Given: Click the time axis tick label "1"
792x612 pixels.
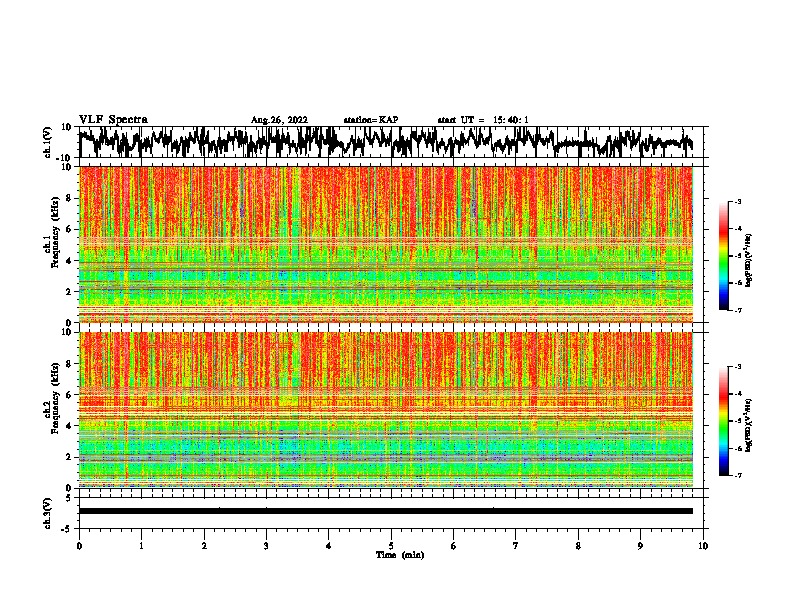Looking at the screenshot, I should point(141,546).
